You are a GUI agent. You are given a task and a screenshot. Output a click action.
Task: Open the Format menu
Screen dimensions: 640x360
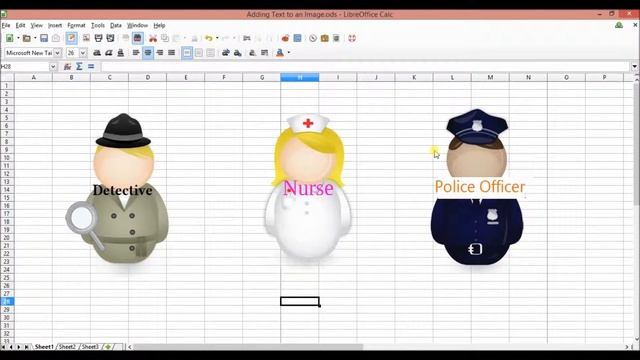tap(76, 25)
